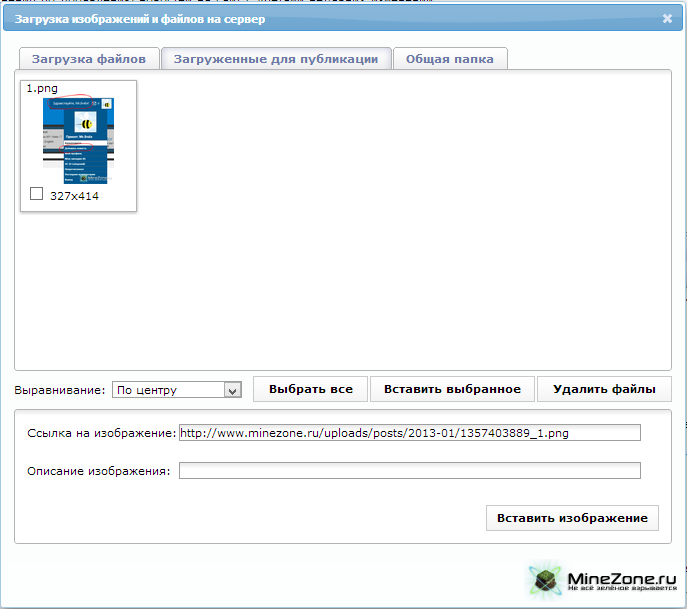Switch to the Загрузка файлов tab
687x609 pixels.
tap(89, 59)
